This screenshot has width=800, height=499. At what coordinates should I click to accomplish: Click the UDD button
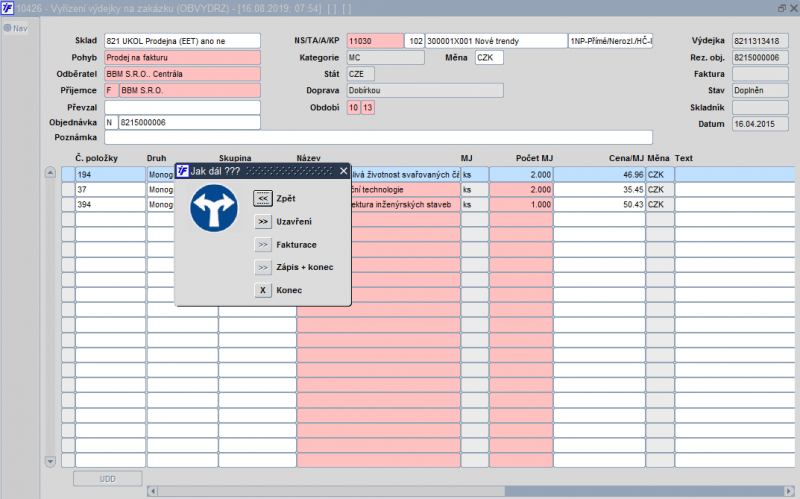point(108,479)
